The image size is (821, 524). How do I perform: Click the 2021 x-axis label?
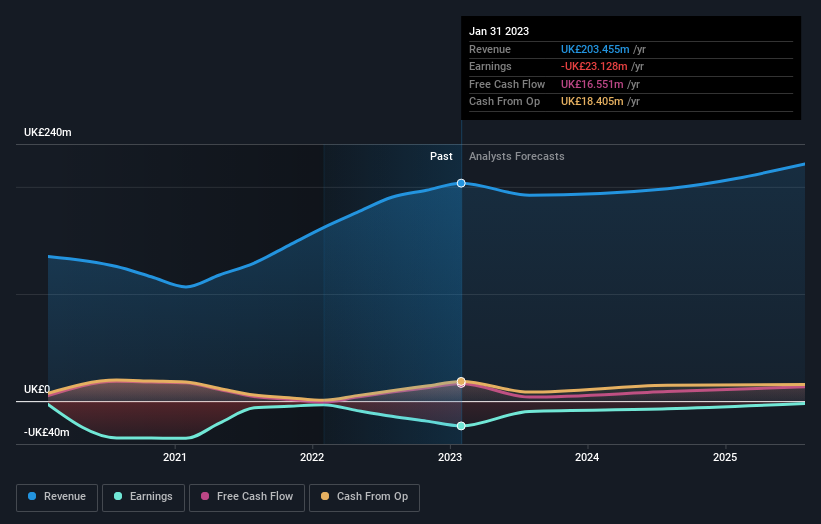tap(174, 458)
